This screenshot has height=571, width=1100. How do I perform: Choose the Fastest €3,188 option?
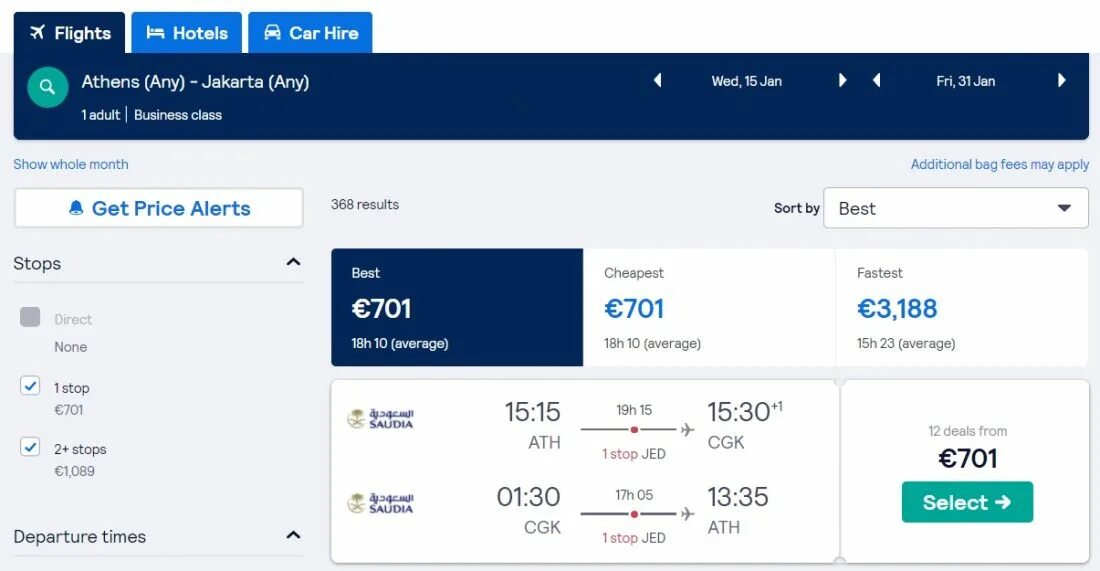click(x=962, y=307)
